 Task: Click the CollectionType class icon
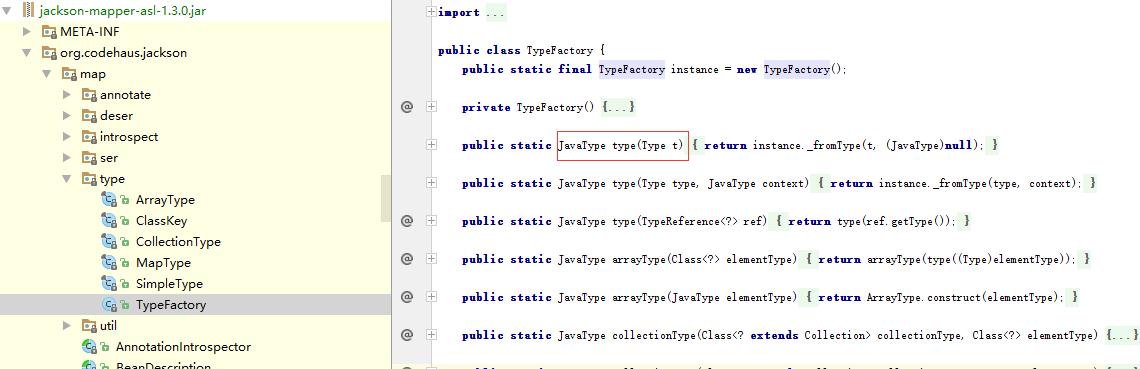click(109, 242)
